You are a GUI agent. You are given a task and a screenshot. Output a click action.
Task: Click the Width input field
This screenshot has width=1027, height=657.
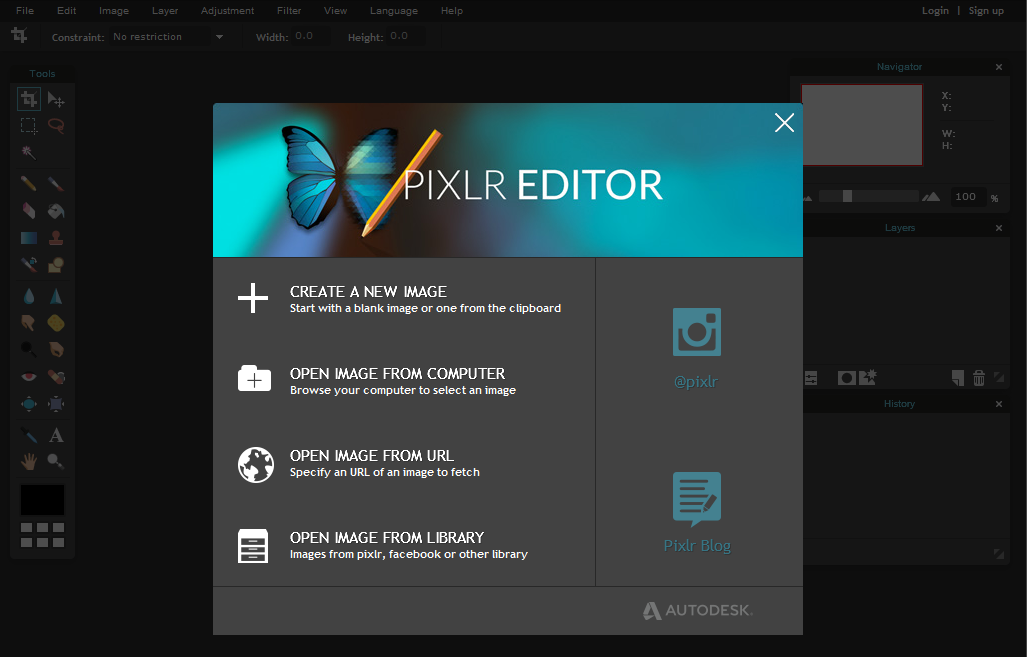(x=310, y=36)
